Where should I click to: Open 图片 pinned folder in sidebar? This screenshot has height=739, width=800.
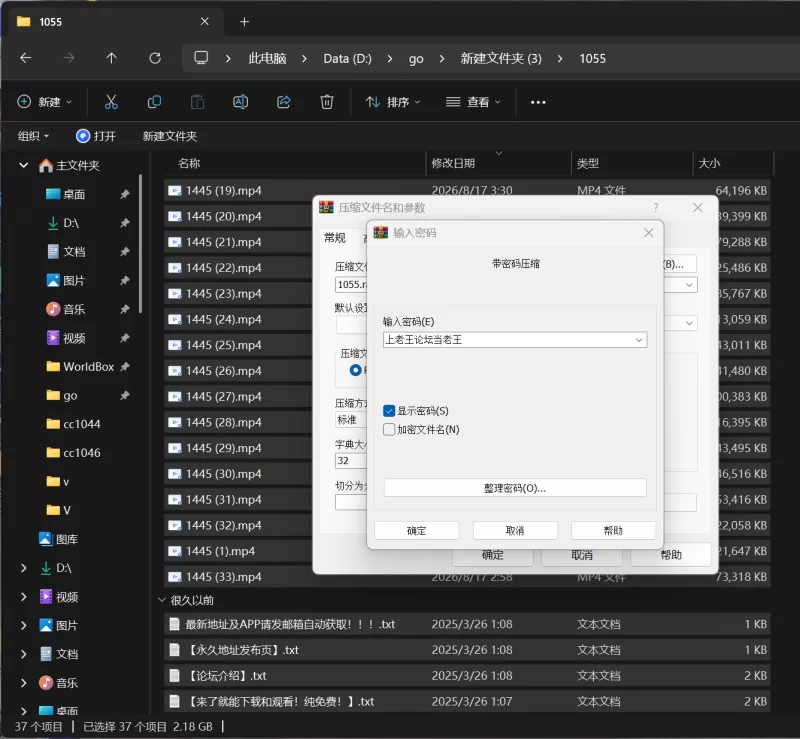pyautogui.click(x=74, y=281)
